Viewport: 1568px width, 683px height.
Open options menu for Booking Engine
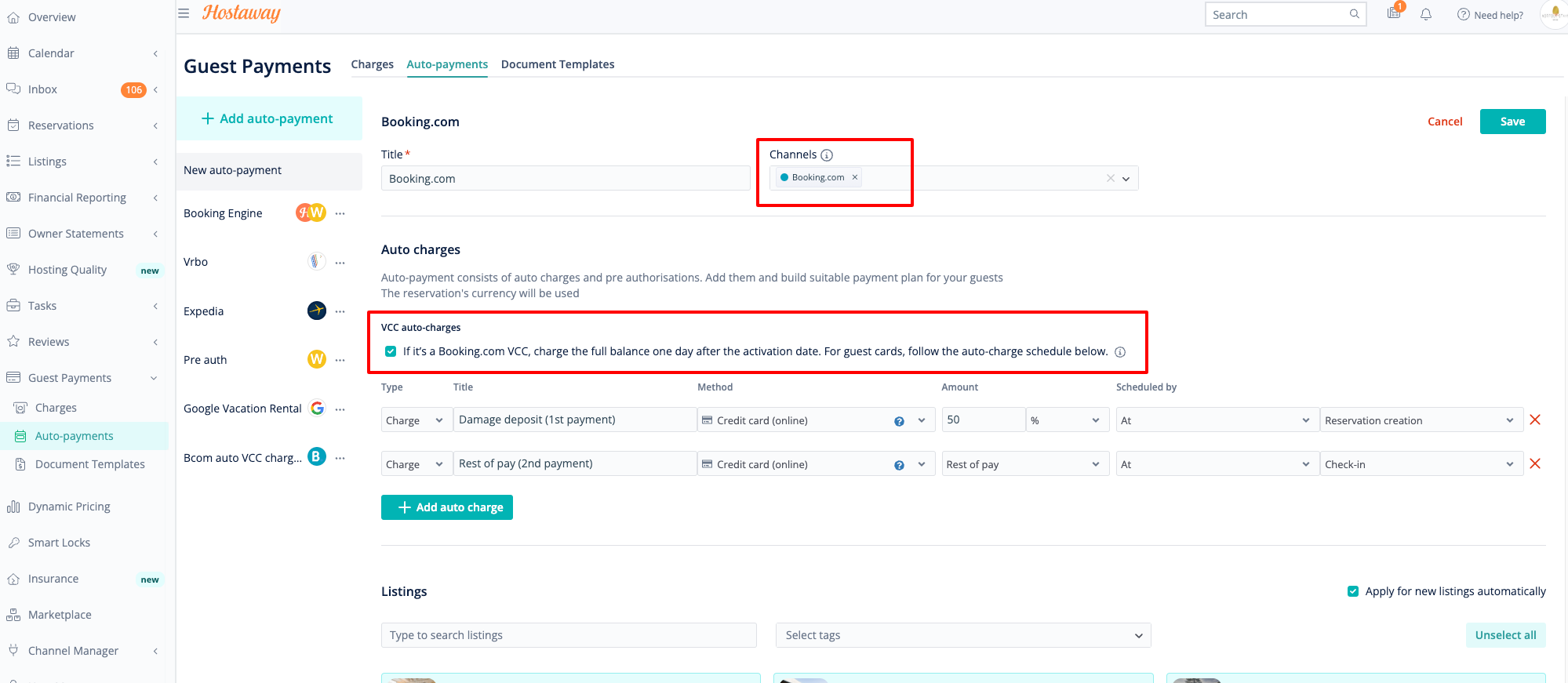[x=340, y=213]
